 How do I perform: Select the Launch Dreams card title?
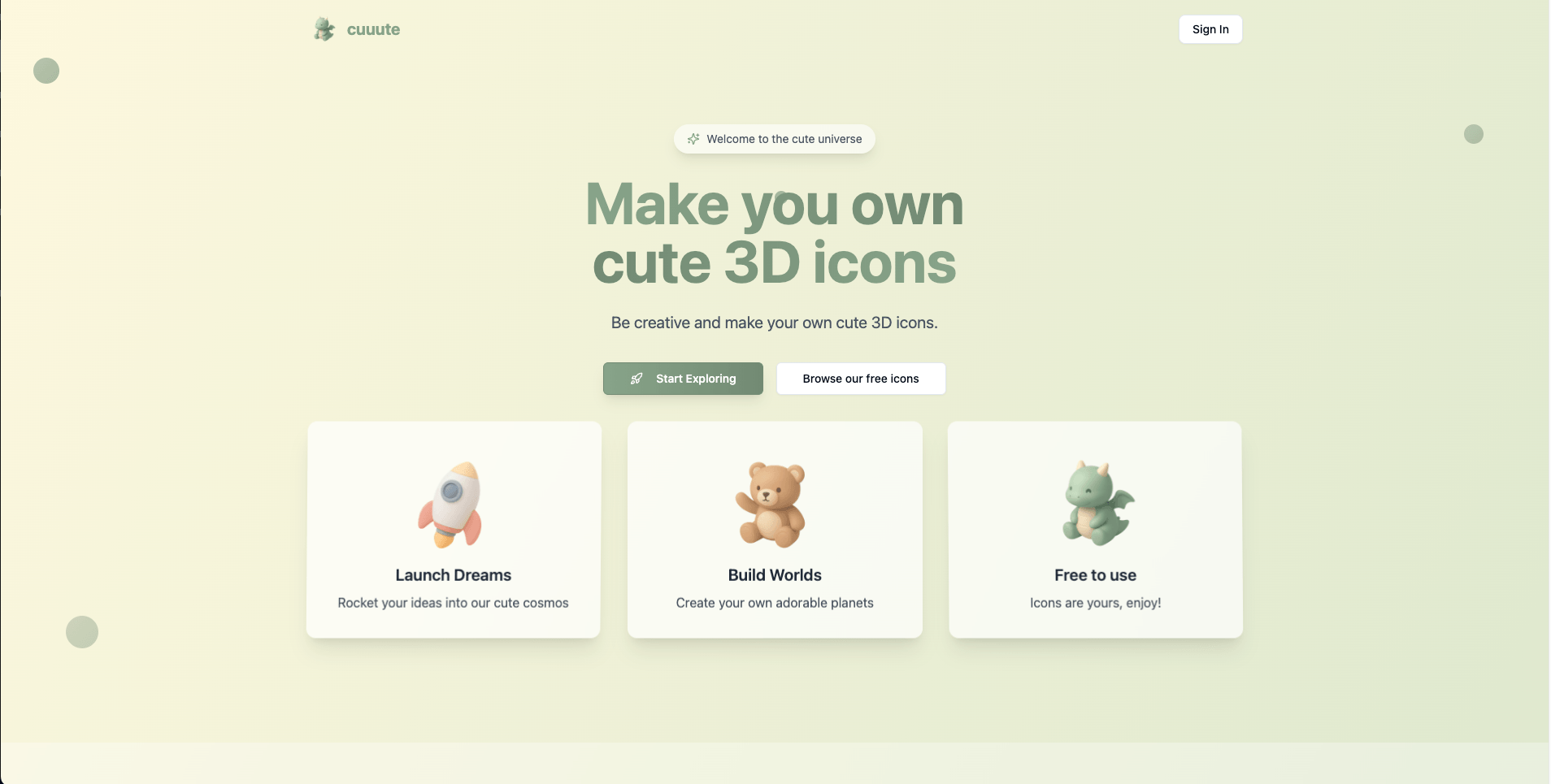click(x=453, y=575)
